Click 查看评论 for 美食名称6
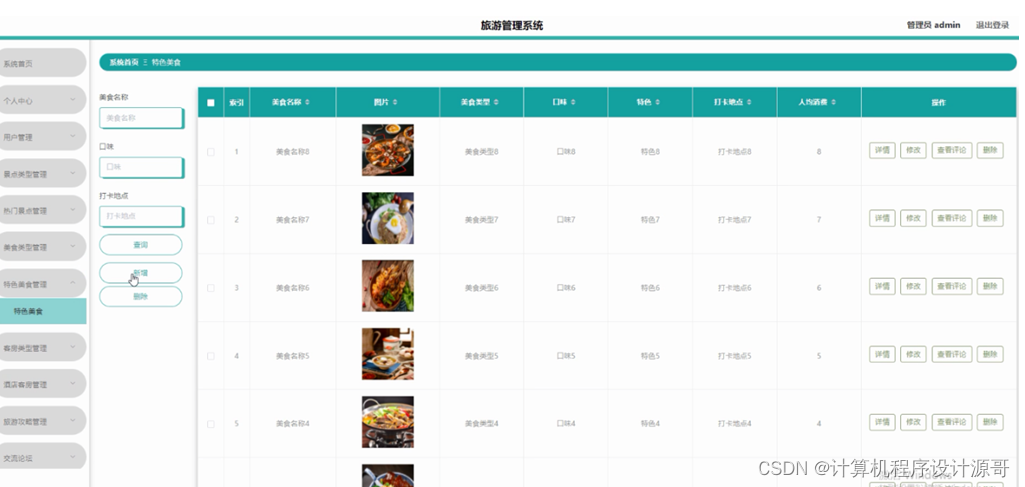This screenshot has width=1025, height=487. 952,286
